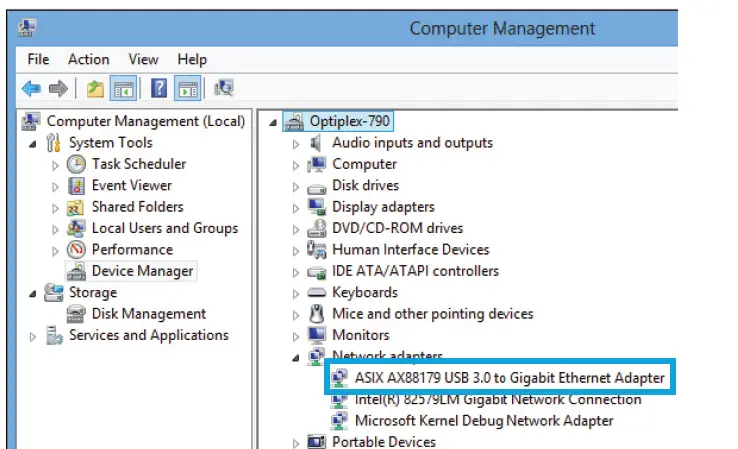Expand the Event Viewer node
Image resolution: width=738 pixels, height=449 pixels.
[x=55, y=187]
